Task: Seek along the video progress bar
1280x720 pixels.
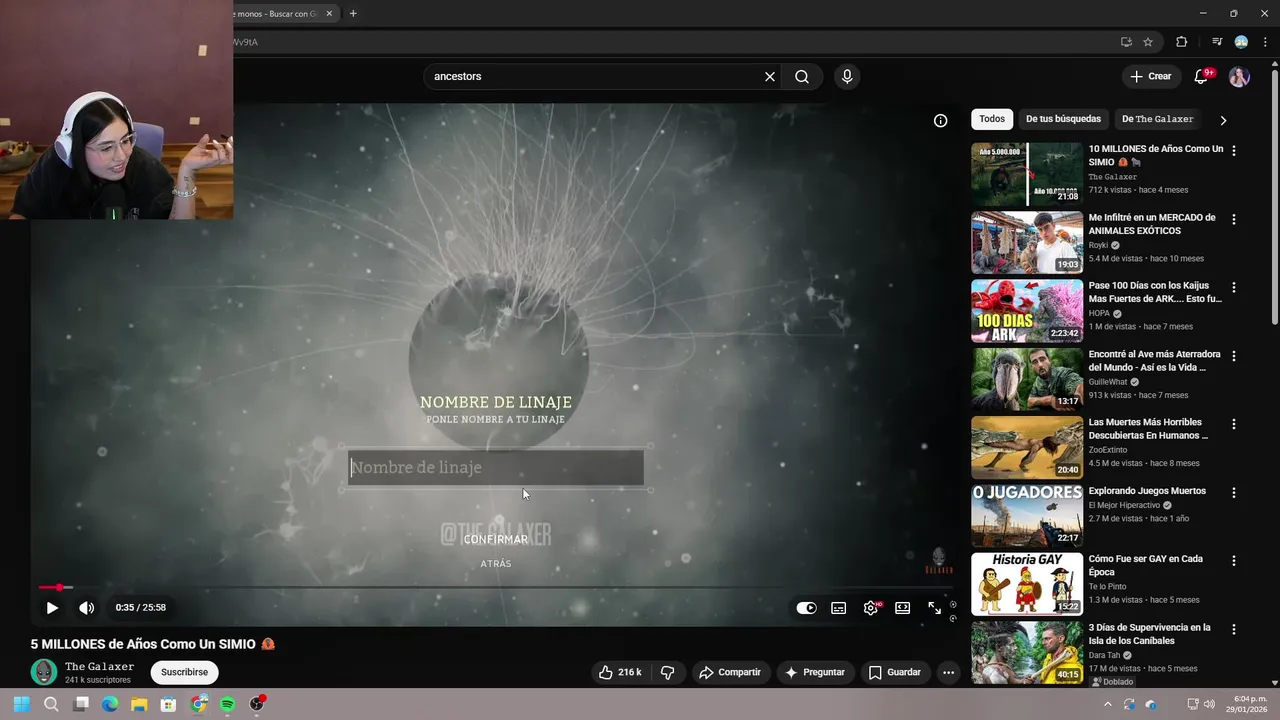Action: click(496, 587)
